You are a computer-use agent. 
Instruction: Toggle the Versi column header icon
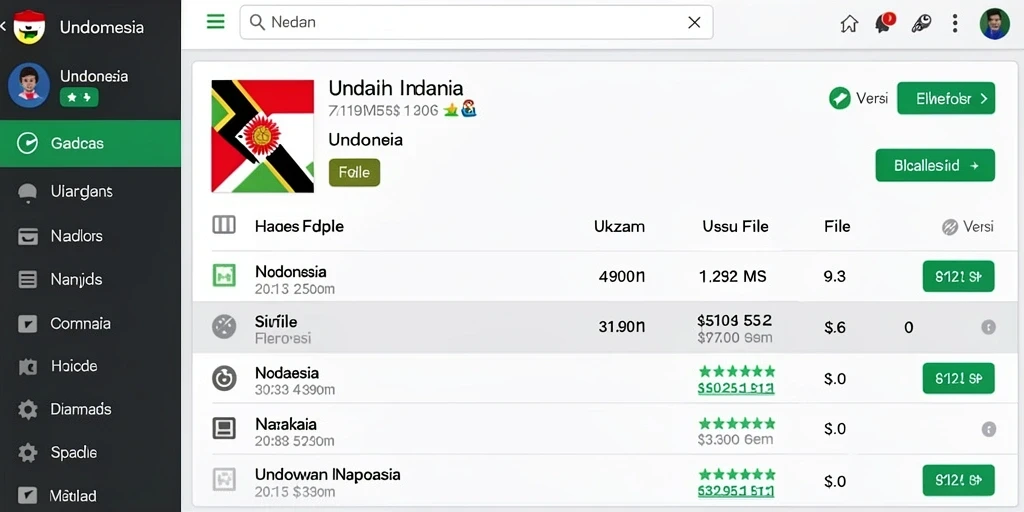(950, 227)
